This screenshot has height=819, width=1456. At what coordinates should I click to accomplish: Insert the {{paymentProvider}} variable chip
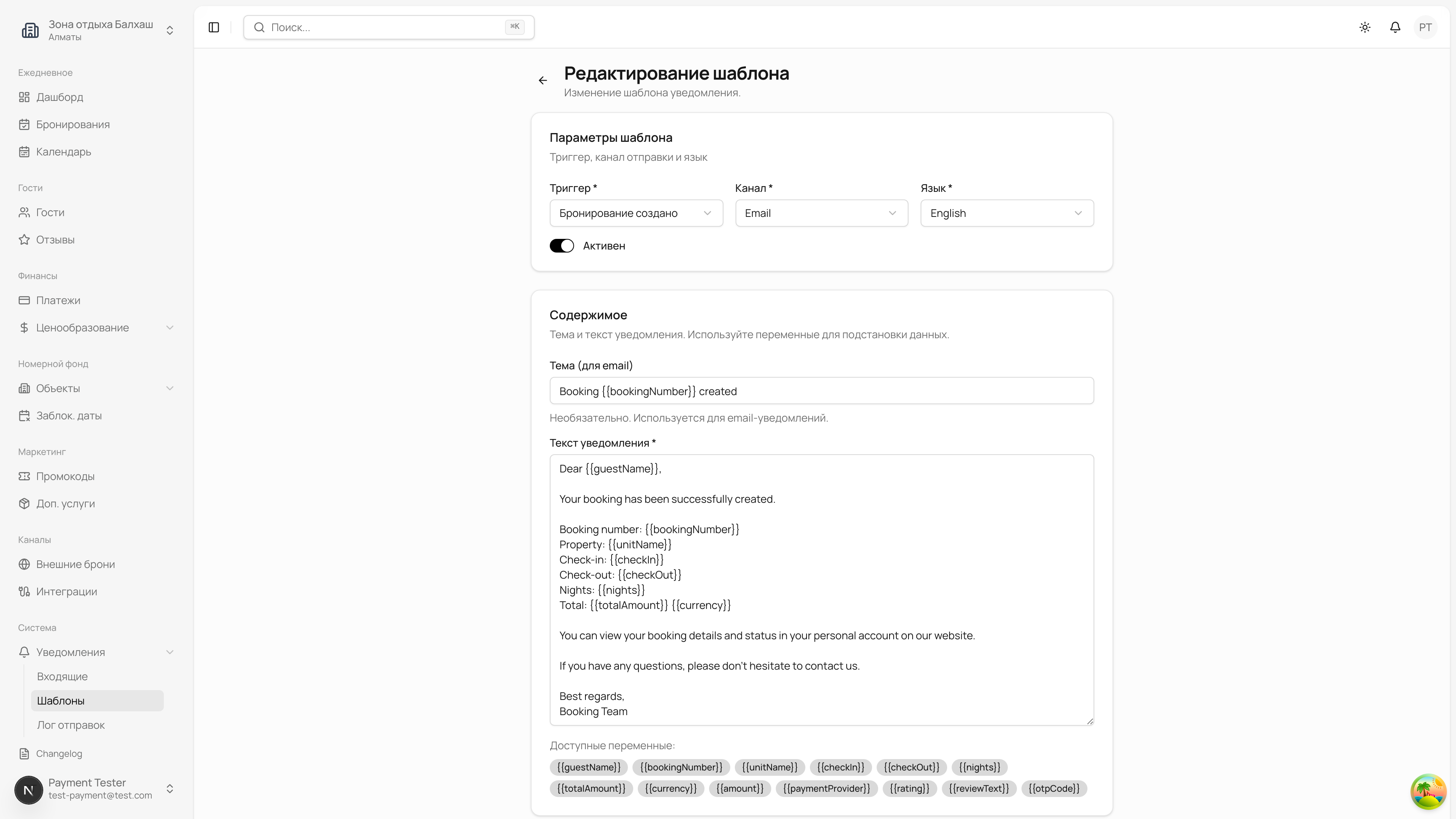(x=826, y=789)
